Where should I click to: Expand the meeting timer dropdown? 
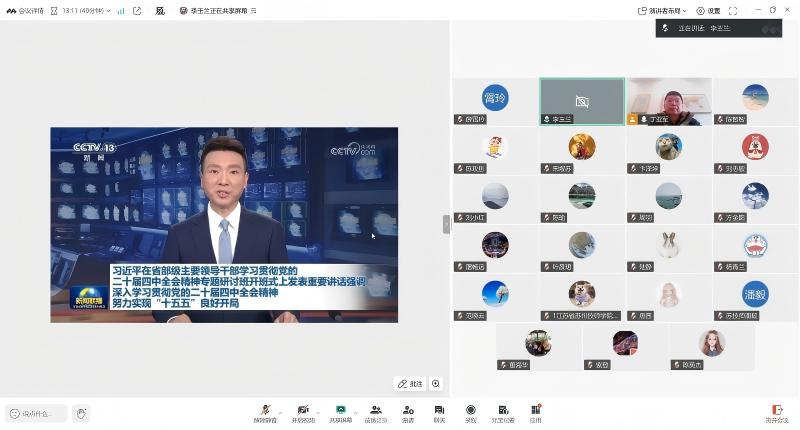pyautogui.click(x=85, y=11)
